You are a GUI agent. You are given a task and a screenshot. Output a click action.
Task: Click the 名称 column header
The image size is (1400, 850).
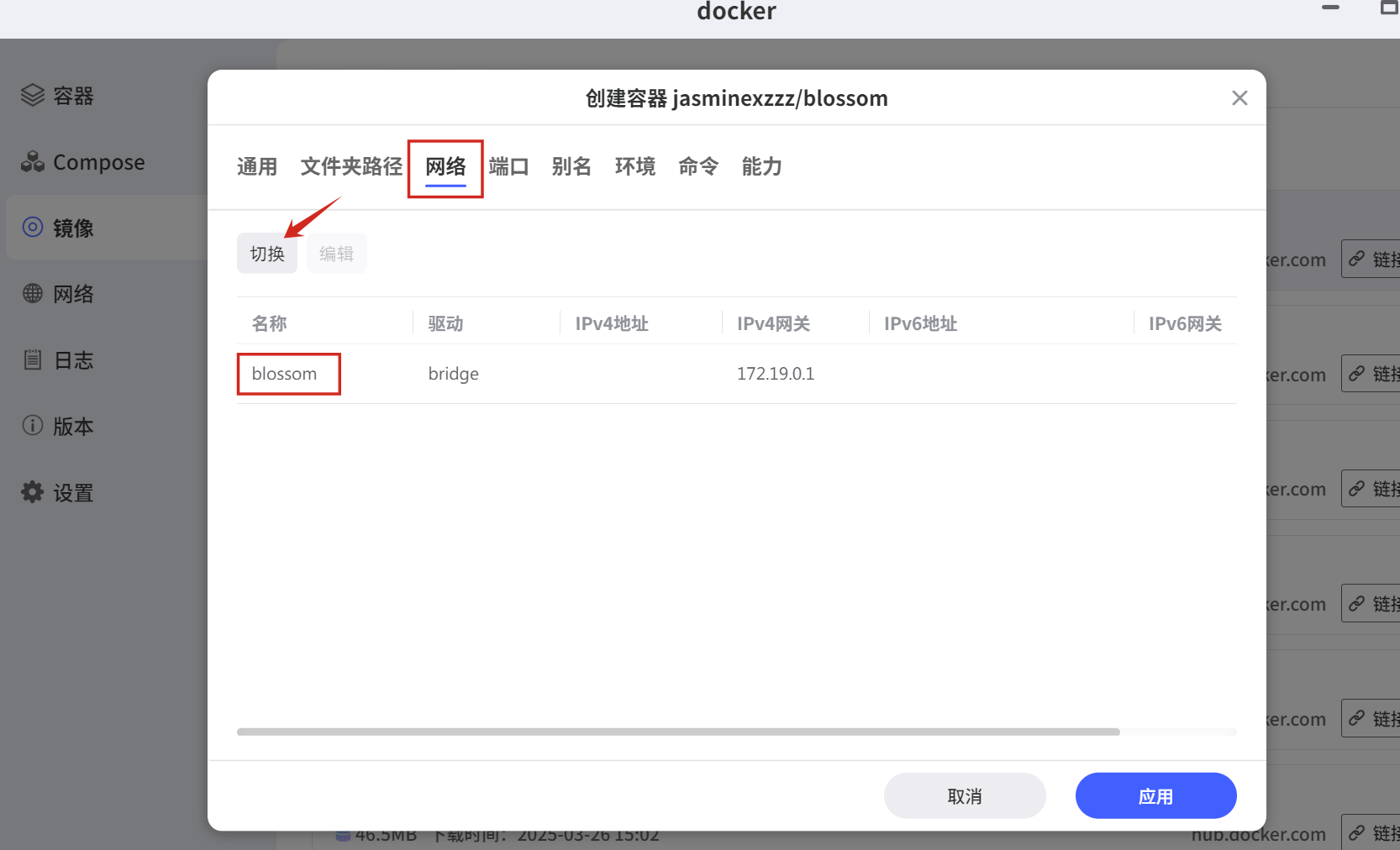pyautogui.click(x=270, y=323)
